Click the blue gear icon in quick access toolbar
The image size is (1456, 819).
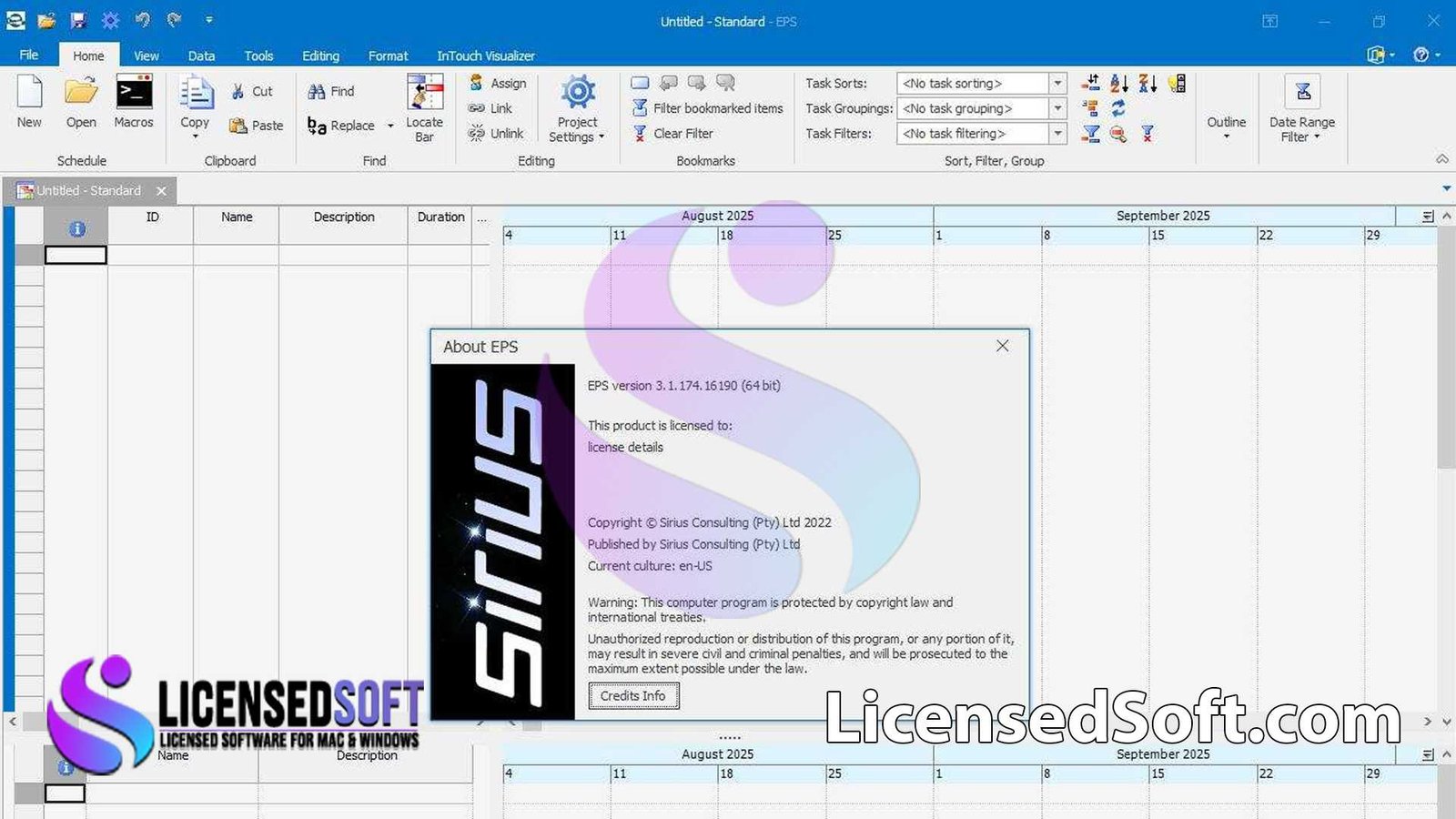[x=110, y=20]
